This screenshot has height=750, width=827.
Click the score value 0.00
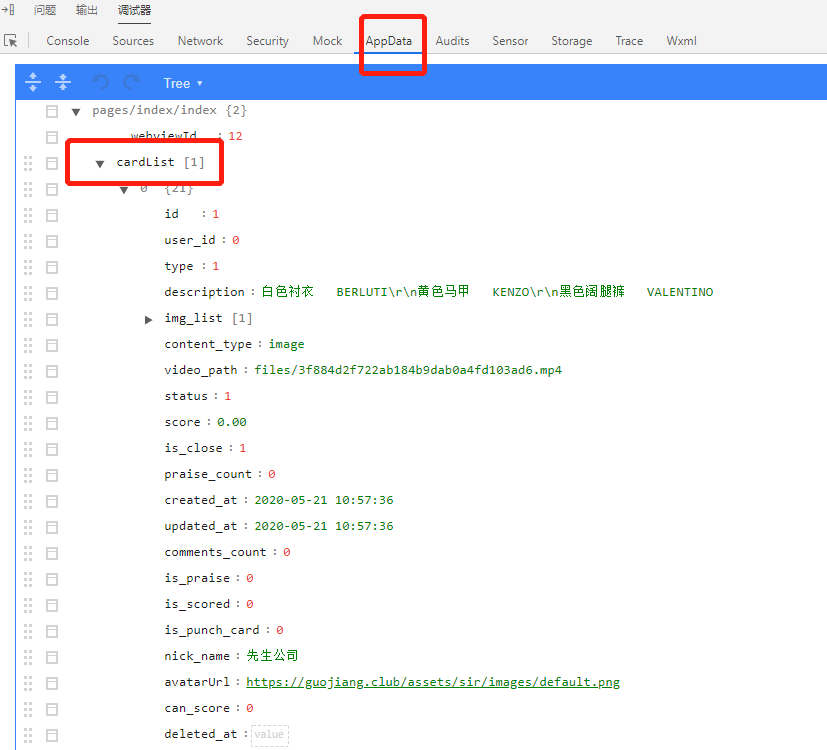pos(232,422)
